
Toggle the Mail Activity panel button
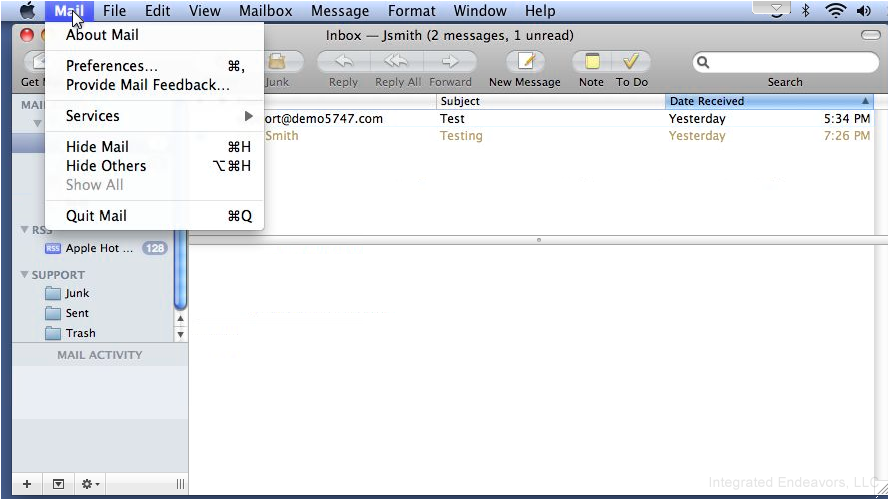(x=58, y=484)
